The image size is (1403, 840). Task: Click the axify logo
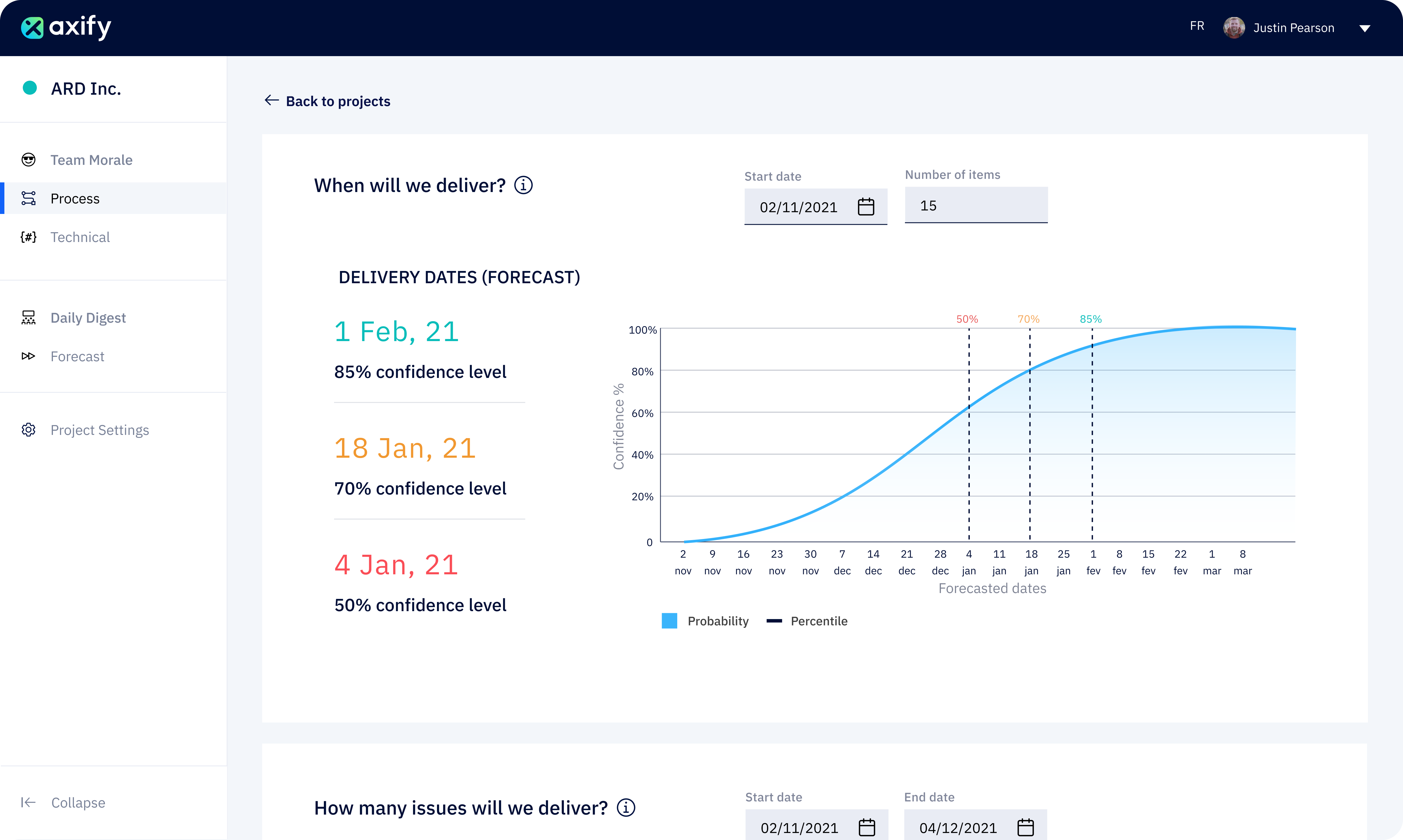pos(65,27)
